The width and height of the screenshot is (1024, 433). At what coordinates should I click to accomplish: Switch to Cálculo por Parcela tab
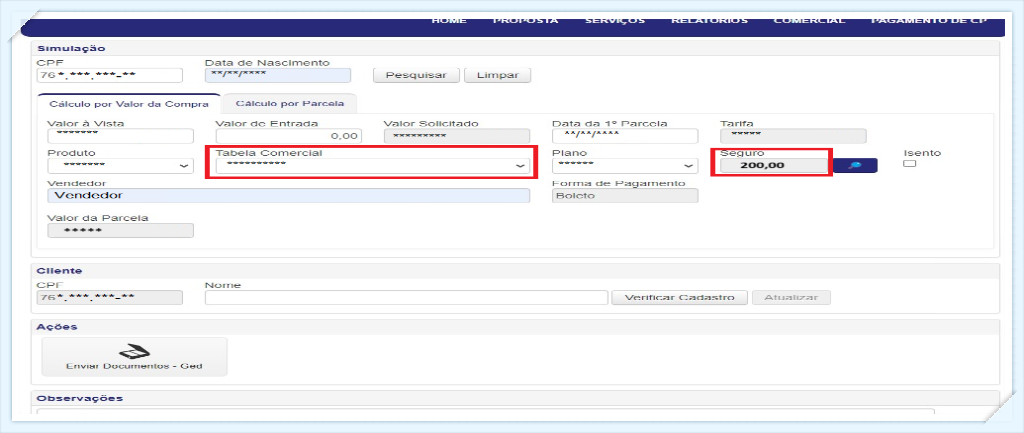coord(289,103)
